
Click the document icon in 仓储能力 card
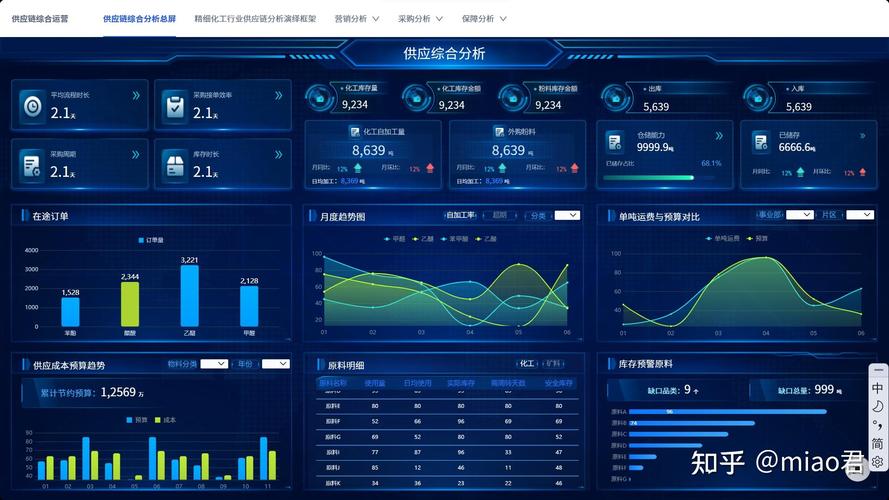(x=615, y=141)
